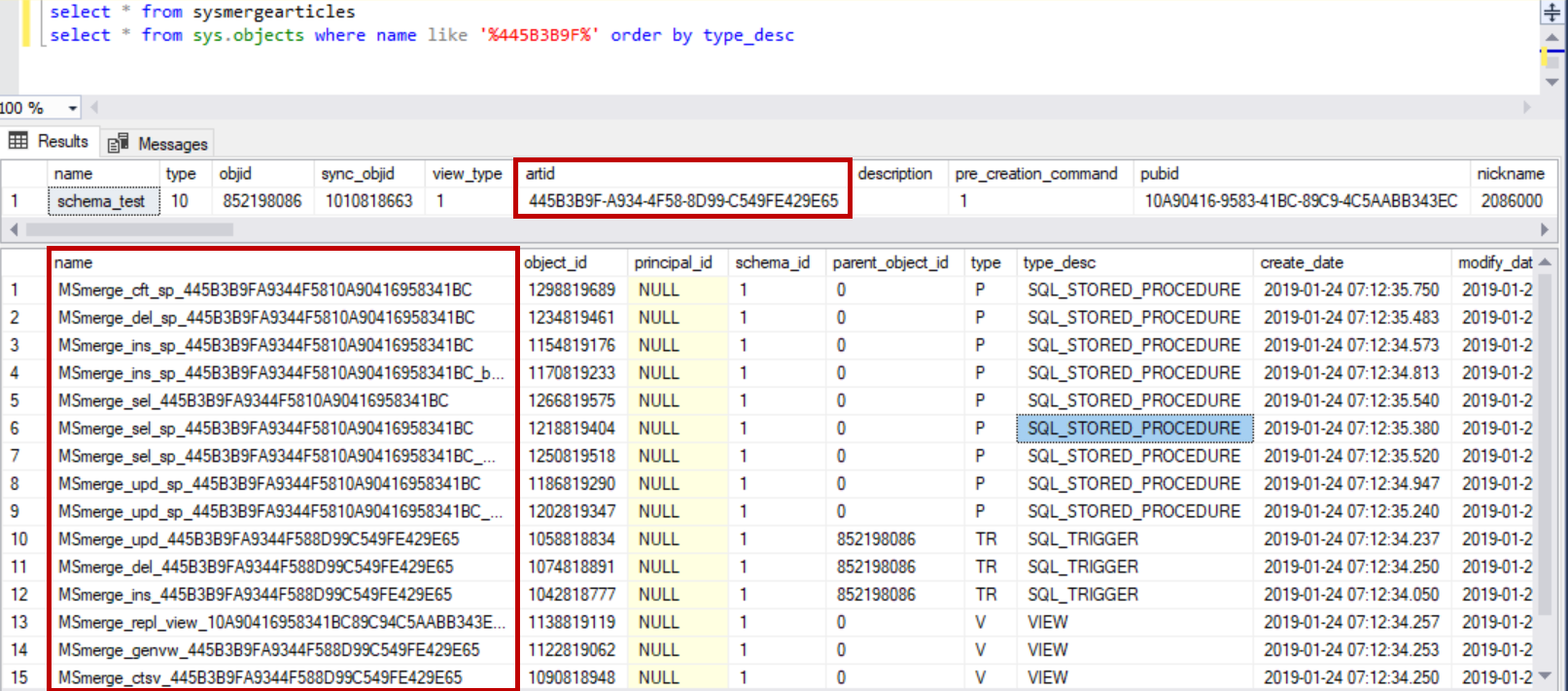The image size is (1568, 691).
Task: Open the 100 % zoom dropdown
Action: [72, 108]
